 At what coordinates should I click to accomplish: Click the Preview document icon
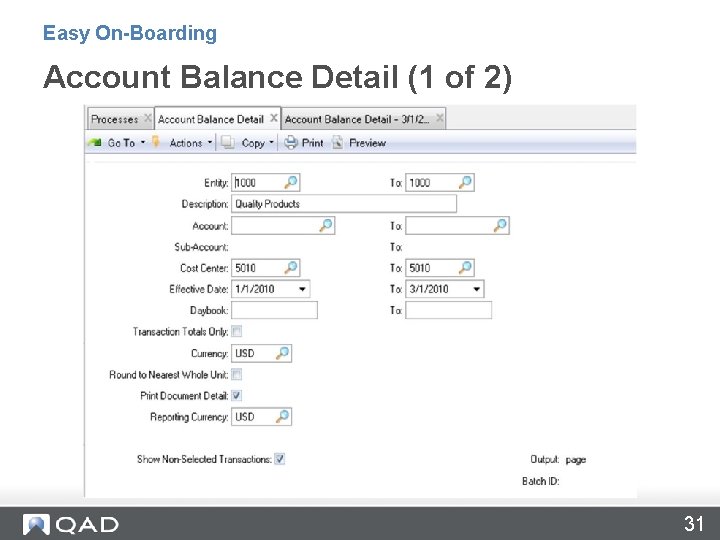click(338, 143)
